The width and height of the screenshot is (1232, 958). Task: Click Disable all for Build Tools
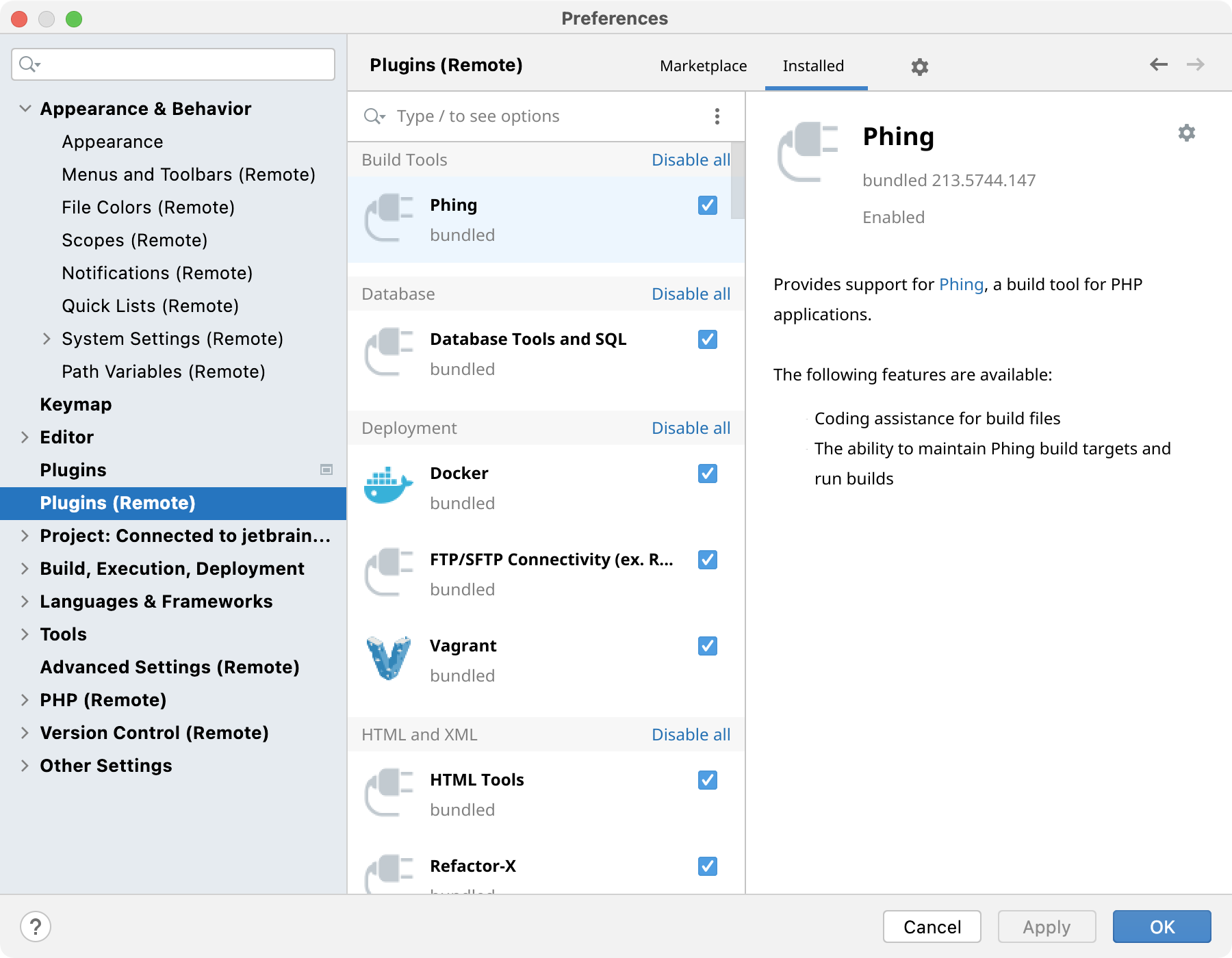click(691, 159)
